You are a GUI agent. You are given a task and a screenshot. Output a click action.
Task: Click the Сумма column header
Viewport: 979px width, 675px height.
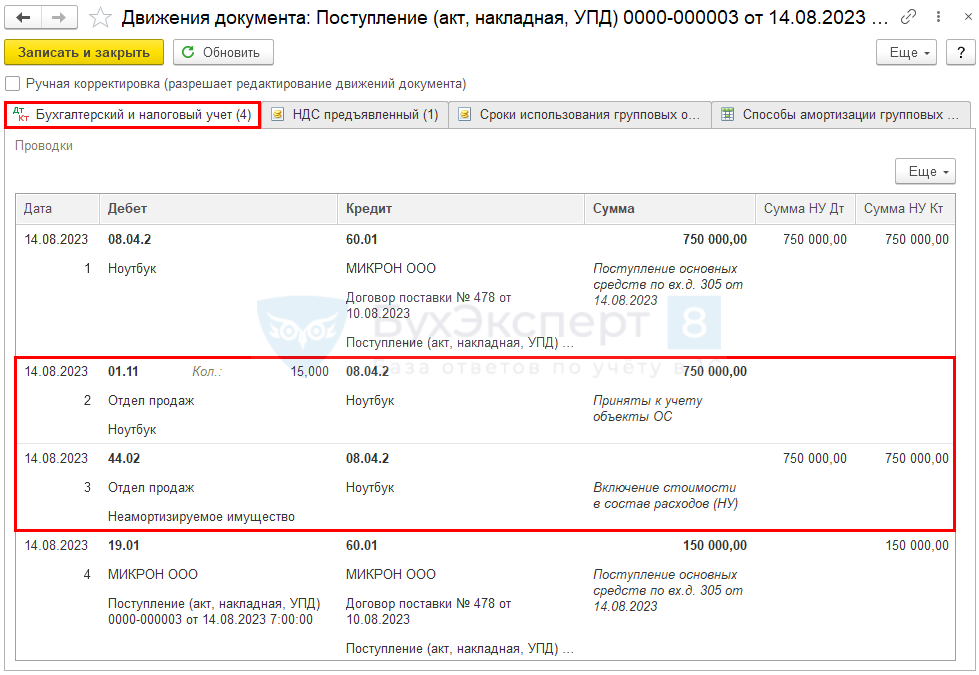670,209
